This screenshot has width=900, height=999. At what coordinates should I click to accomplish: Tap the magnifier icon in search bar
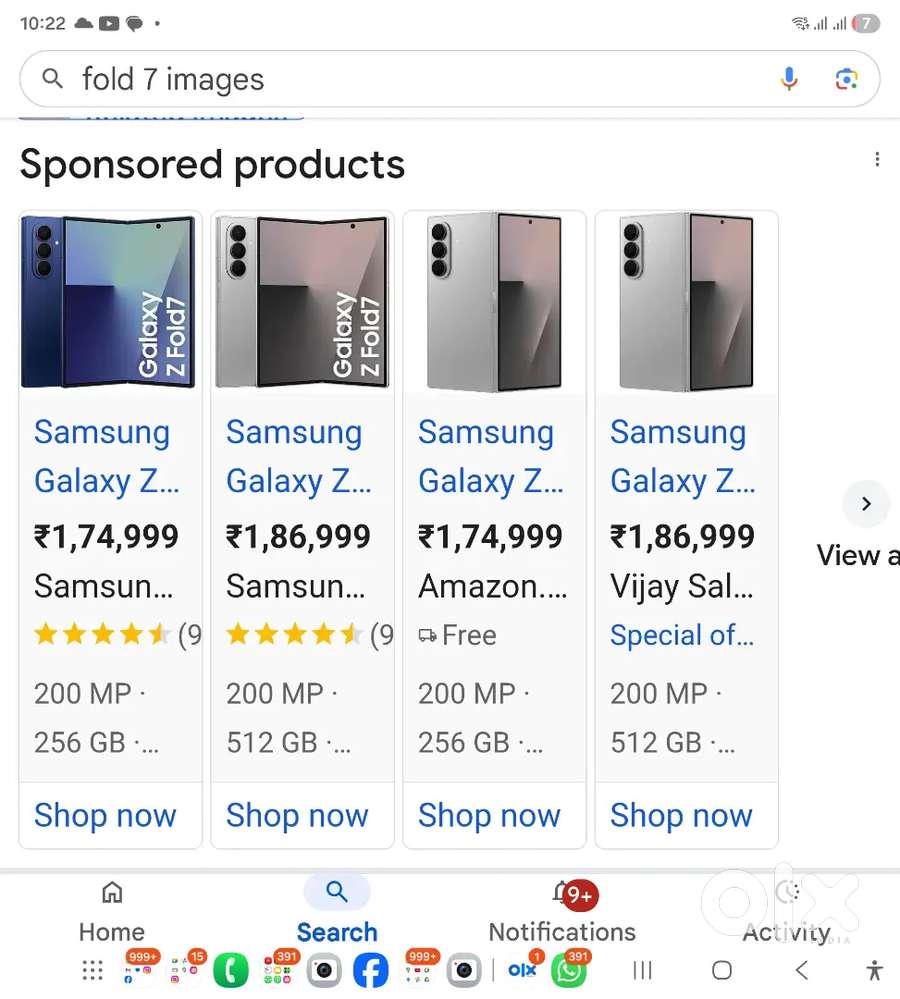tap(53, 78)
